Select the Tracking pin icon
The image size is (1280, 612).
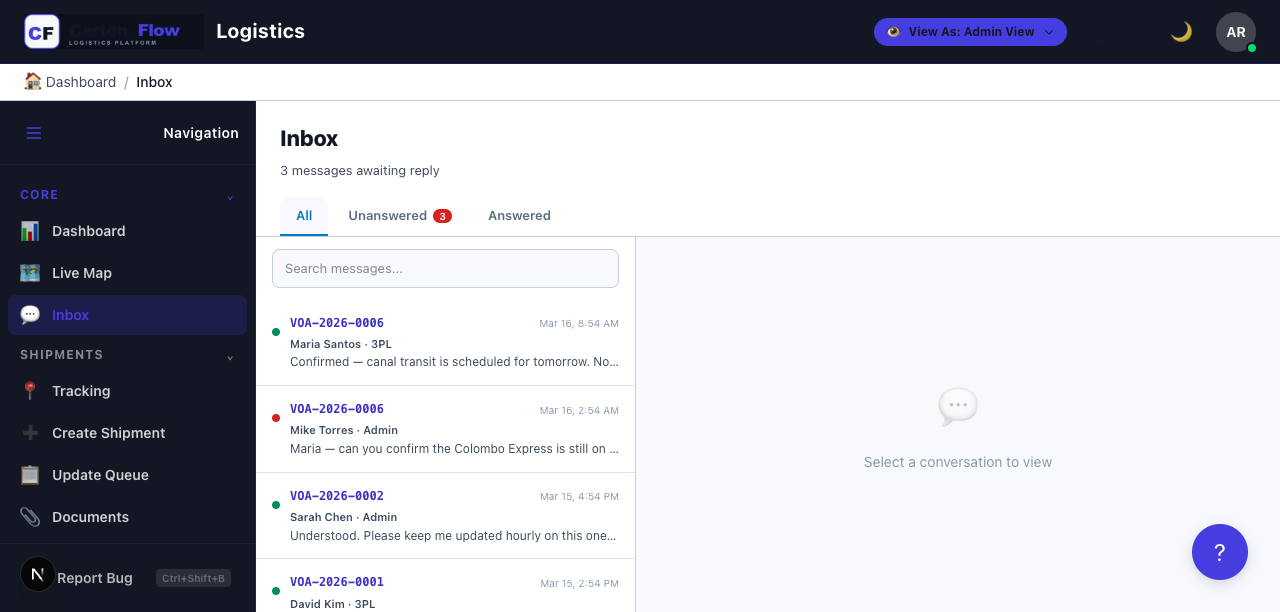coord(30,391)
